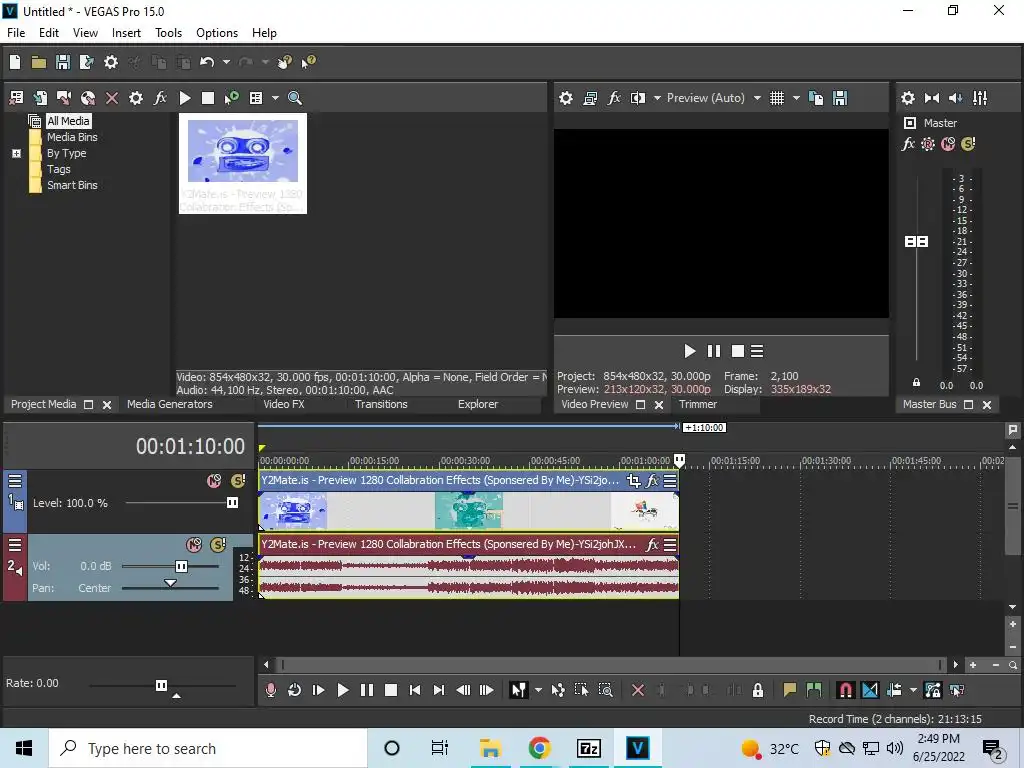Open Auto Ripple dropdown arrow
This screenshot has width=1024, height=768.
point(913,690)
